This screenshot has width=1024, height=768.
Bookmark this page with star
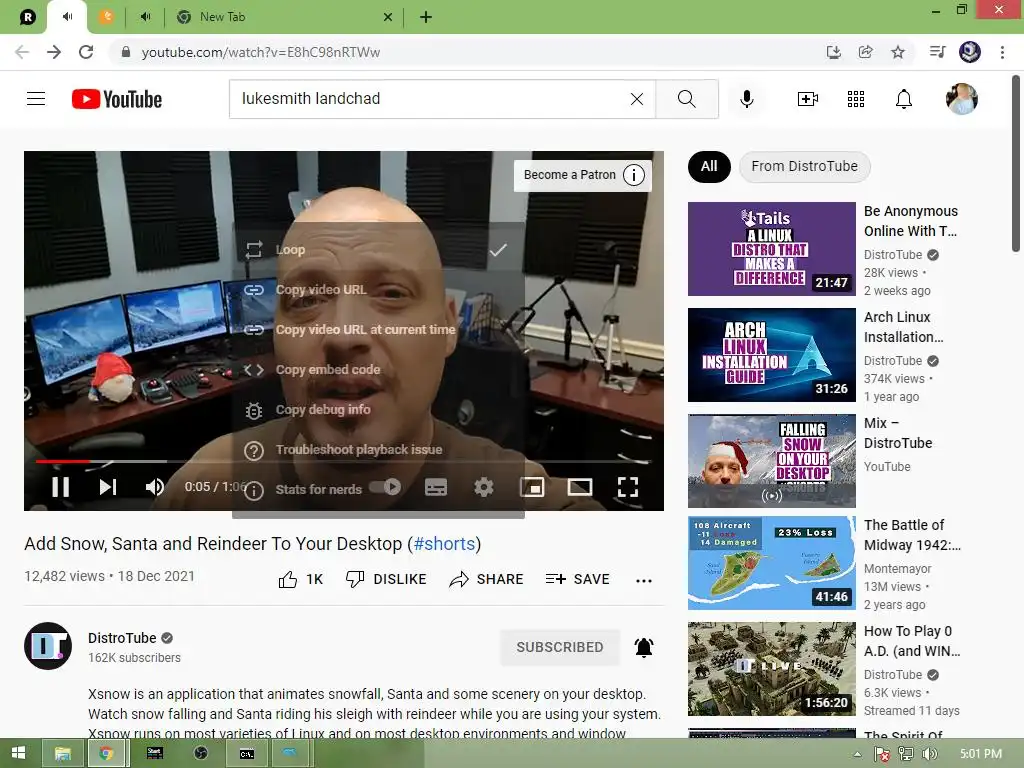898,52
